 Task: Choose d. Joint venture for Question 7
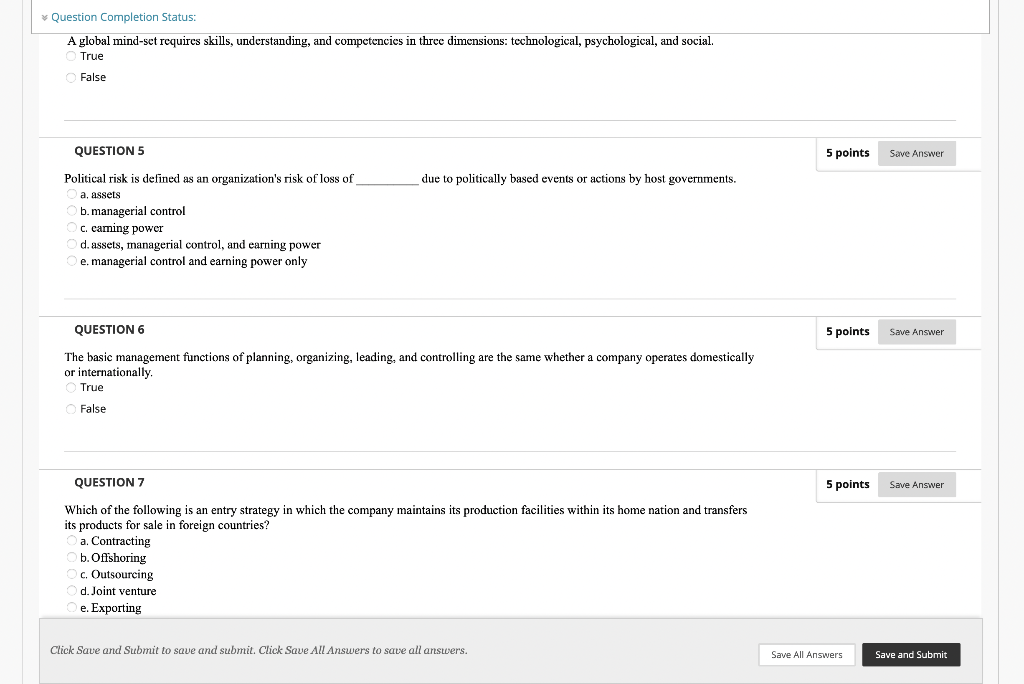tap(71, 591)
